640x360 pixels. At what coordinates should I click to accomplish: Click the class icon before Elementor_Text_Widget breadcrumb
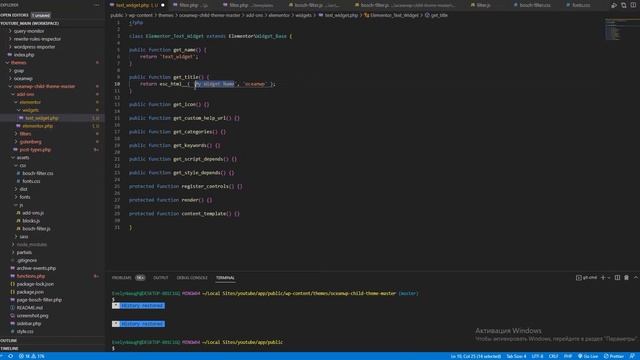(x=367, y=15)
